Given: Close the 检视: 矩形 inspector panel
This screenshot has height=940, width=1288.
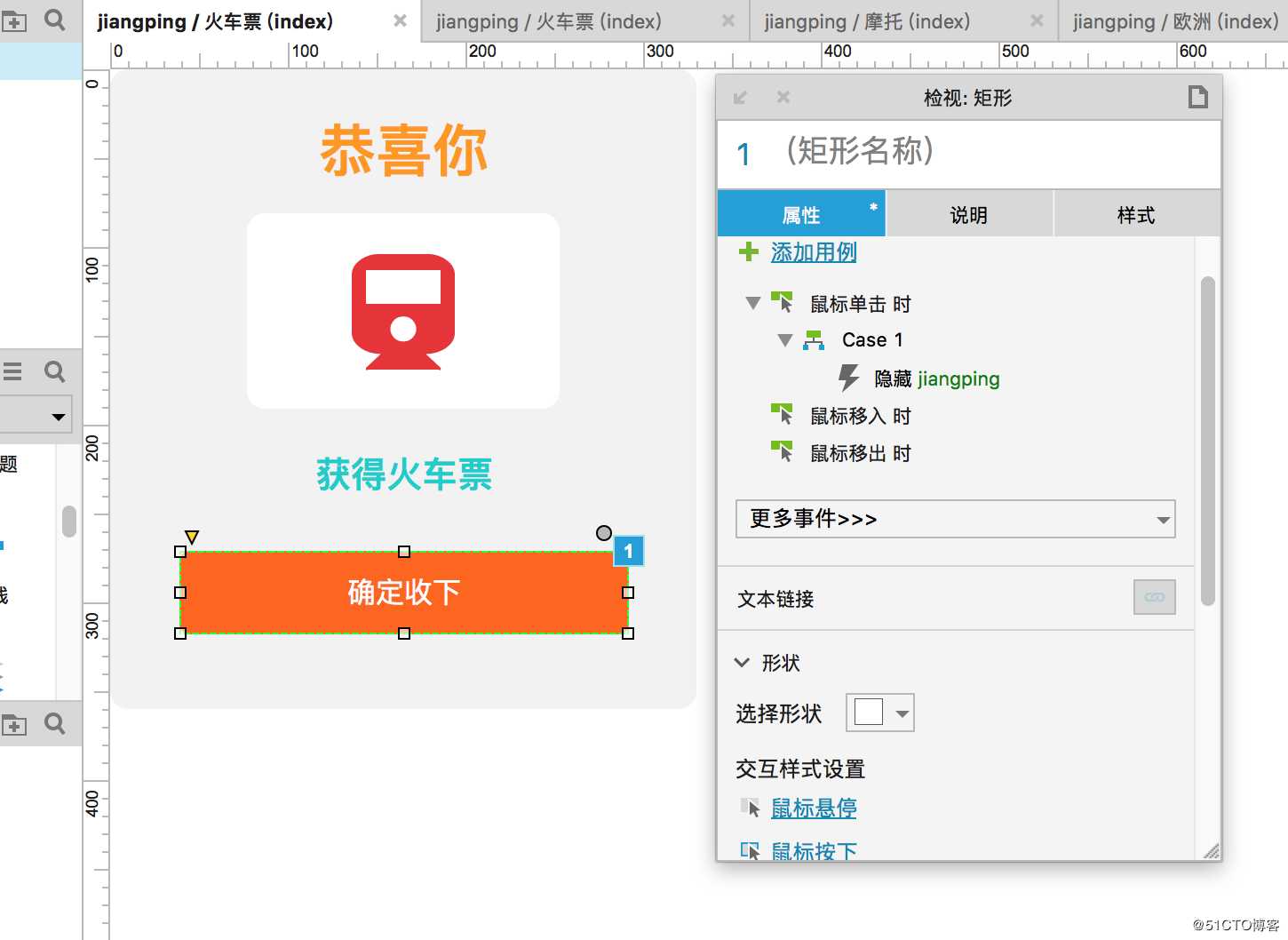Looking at the screenshot, I should point(783,97).
